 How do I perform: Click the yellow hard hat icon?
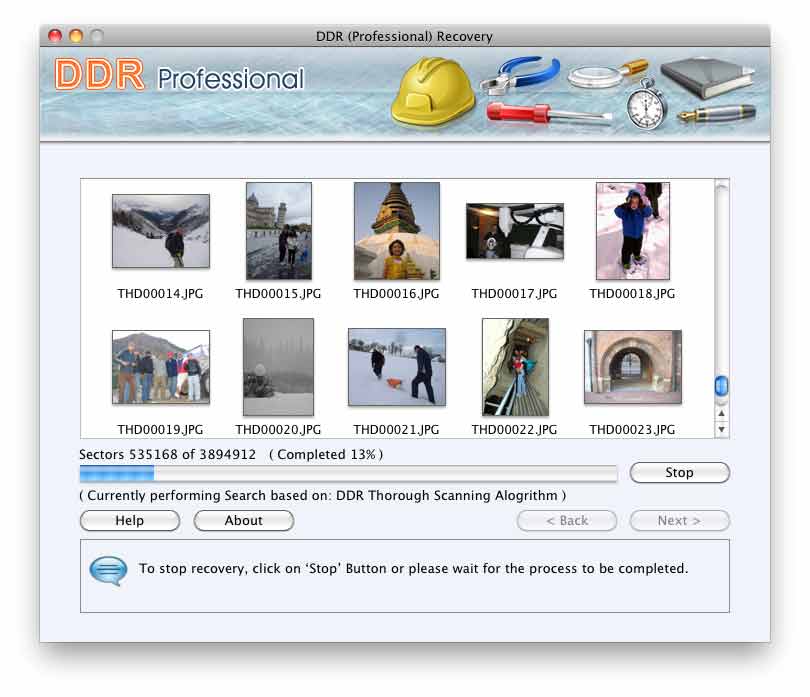(x=433, y=92)
